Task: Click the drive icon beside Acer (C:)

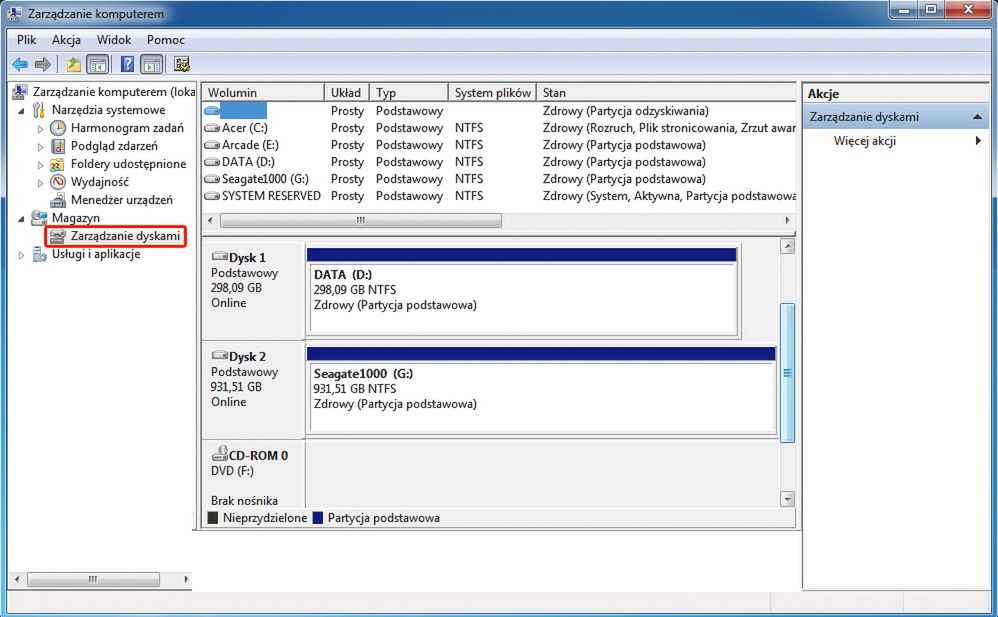Action: point(212,128)
